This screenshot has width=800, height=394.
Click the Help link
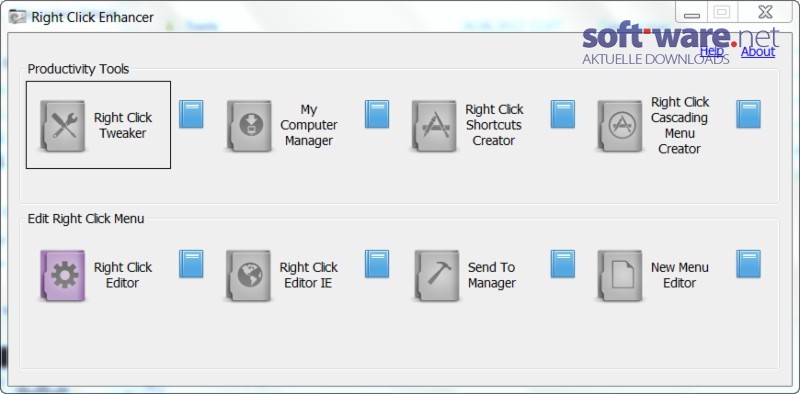point(712,51)
